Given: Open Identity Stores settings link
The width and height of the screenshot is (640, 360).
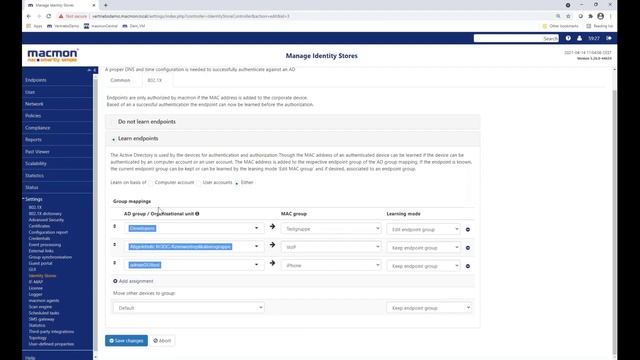Looking at the screenshot, I should pyautogui.click(x=42, y=276).
